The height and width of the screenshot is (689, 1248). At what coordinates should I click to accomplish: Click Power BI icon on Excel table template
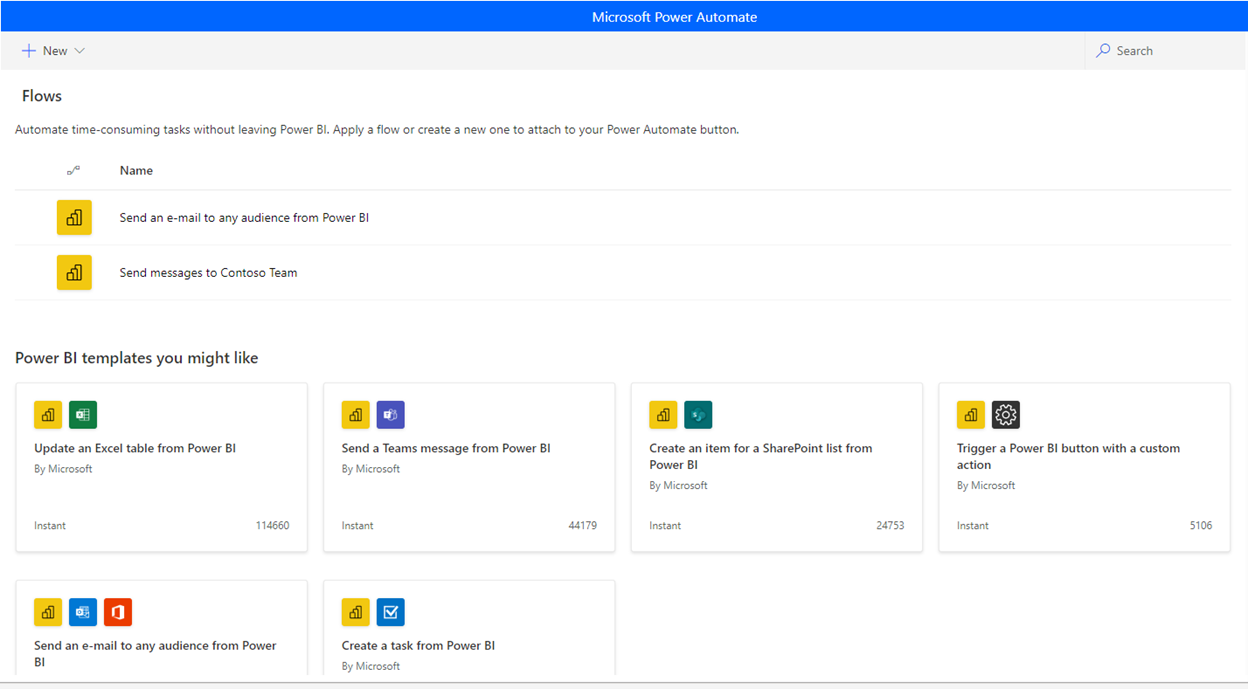[48, 415]
